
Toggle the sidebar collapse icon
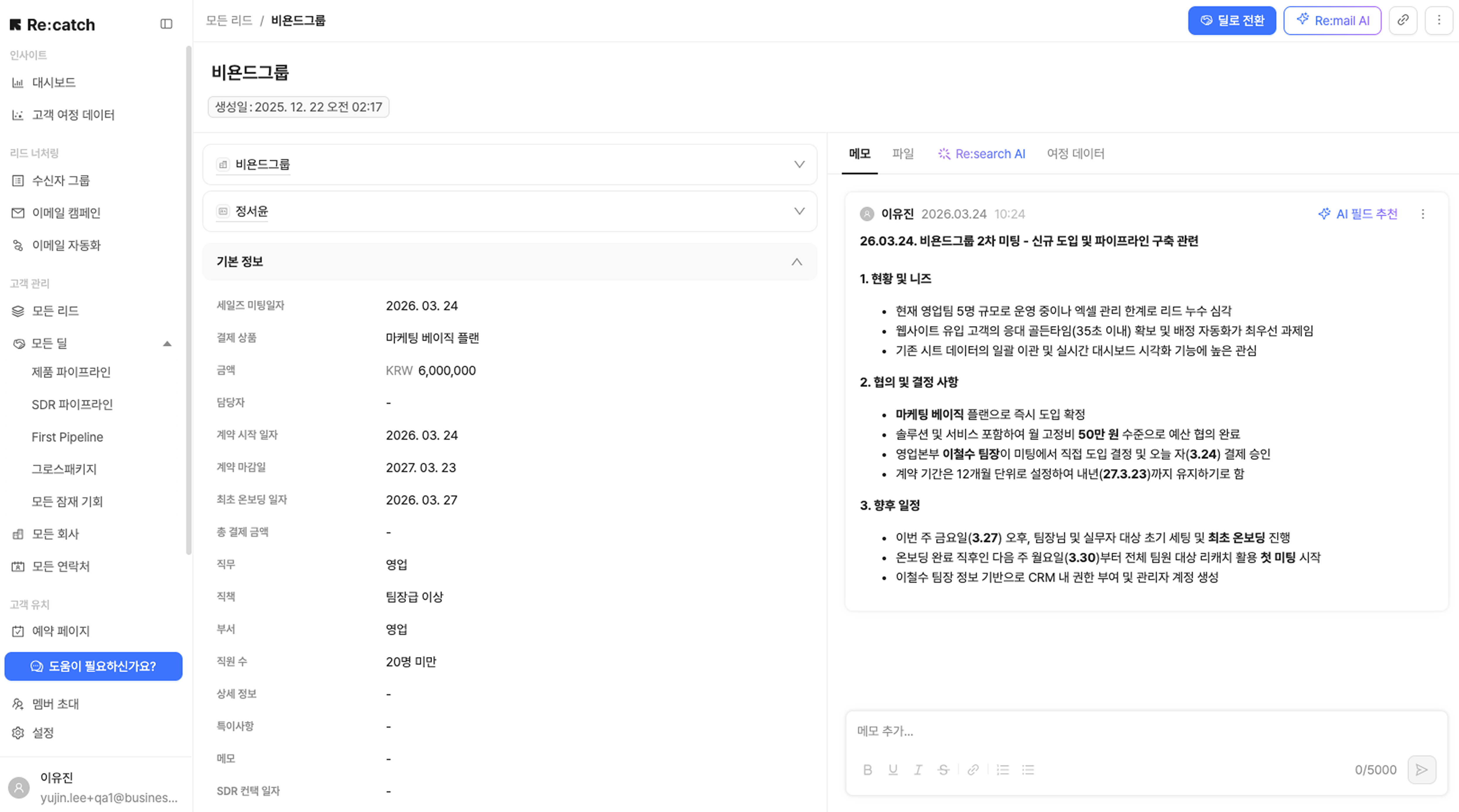[x=166, y=24]
